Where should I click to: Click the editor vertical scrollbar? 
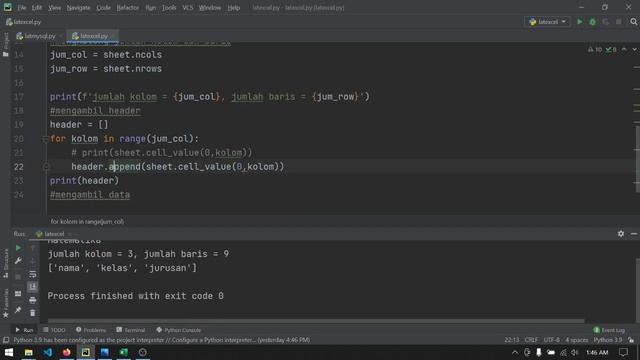click(637, 159)
